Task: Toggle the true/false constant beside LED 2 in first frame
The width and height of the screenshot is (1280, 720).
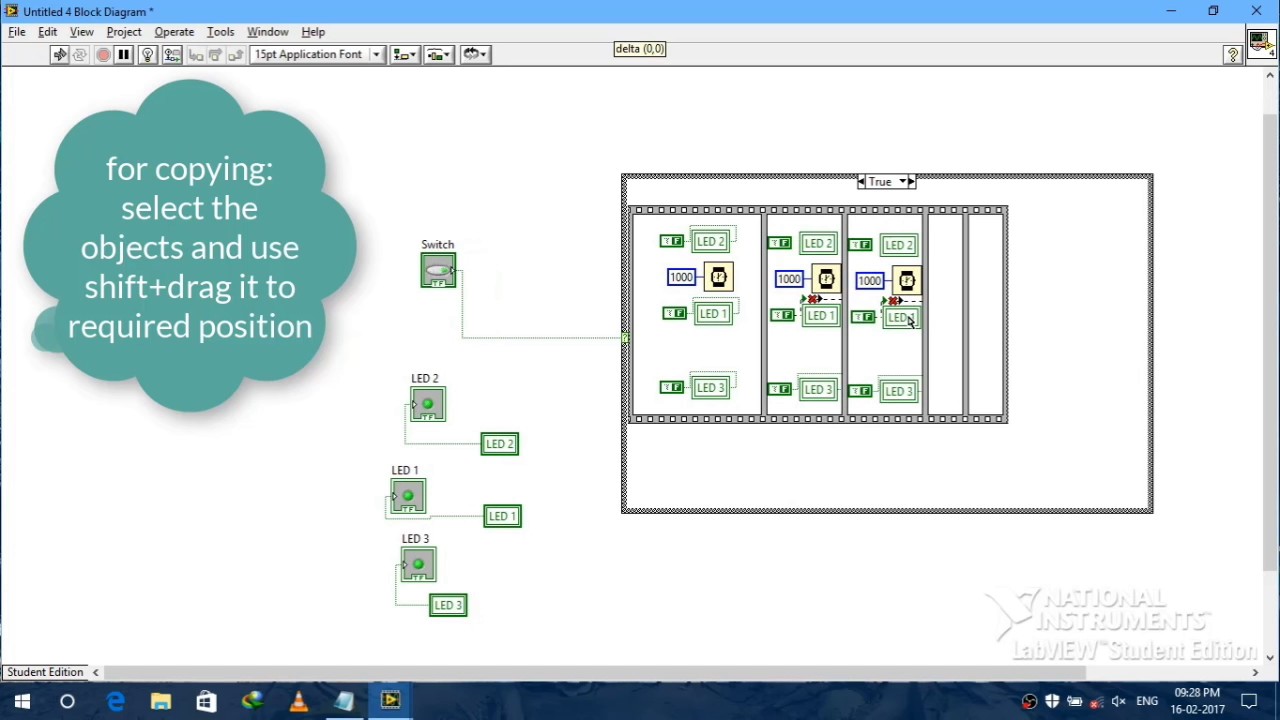Action: (672, 241)
